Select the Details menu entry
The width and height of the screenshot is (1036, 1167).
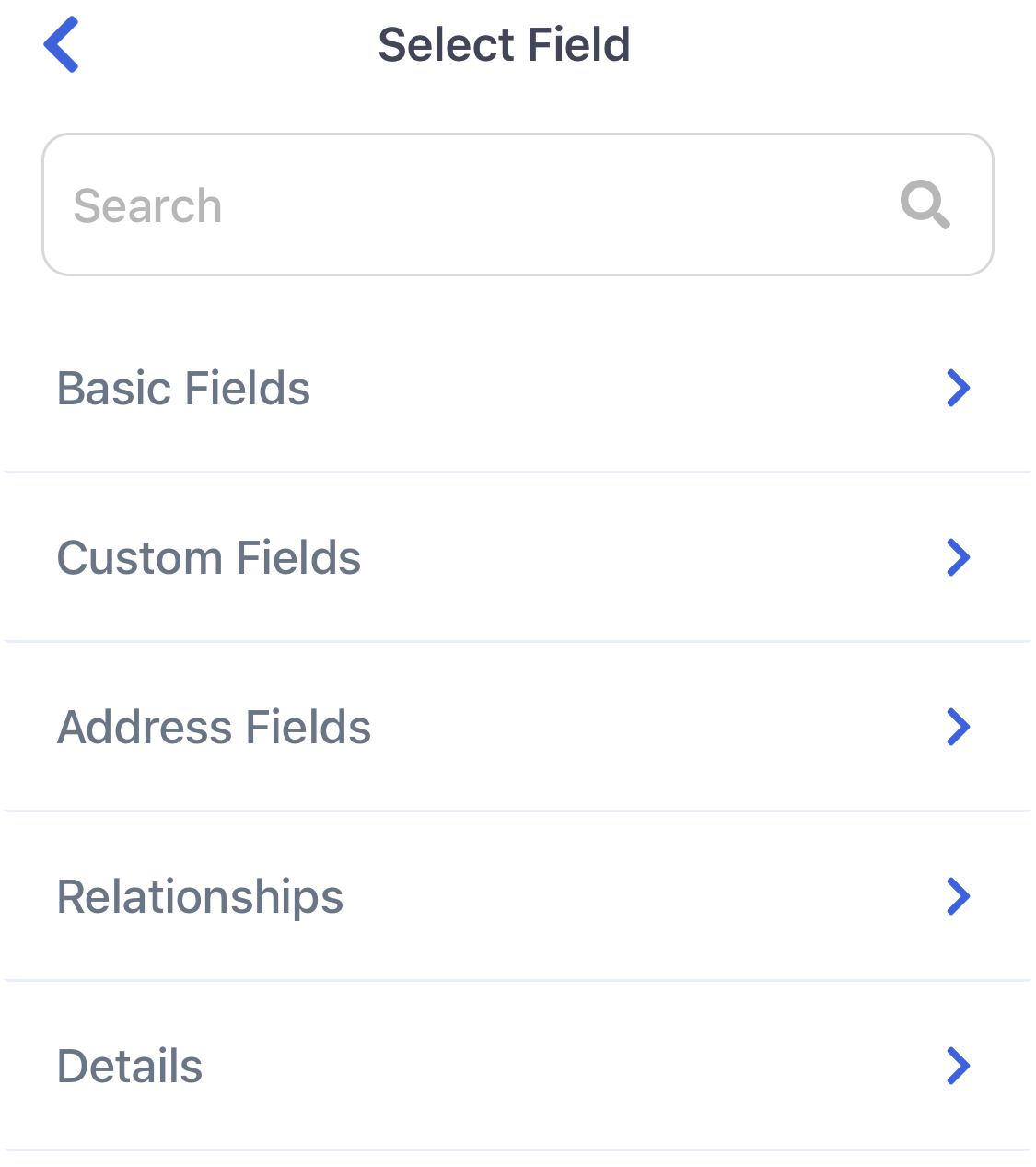click(x=518, y=1066)
